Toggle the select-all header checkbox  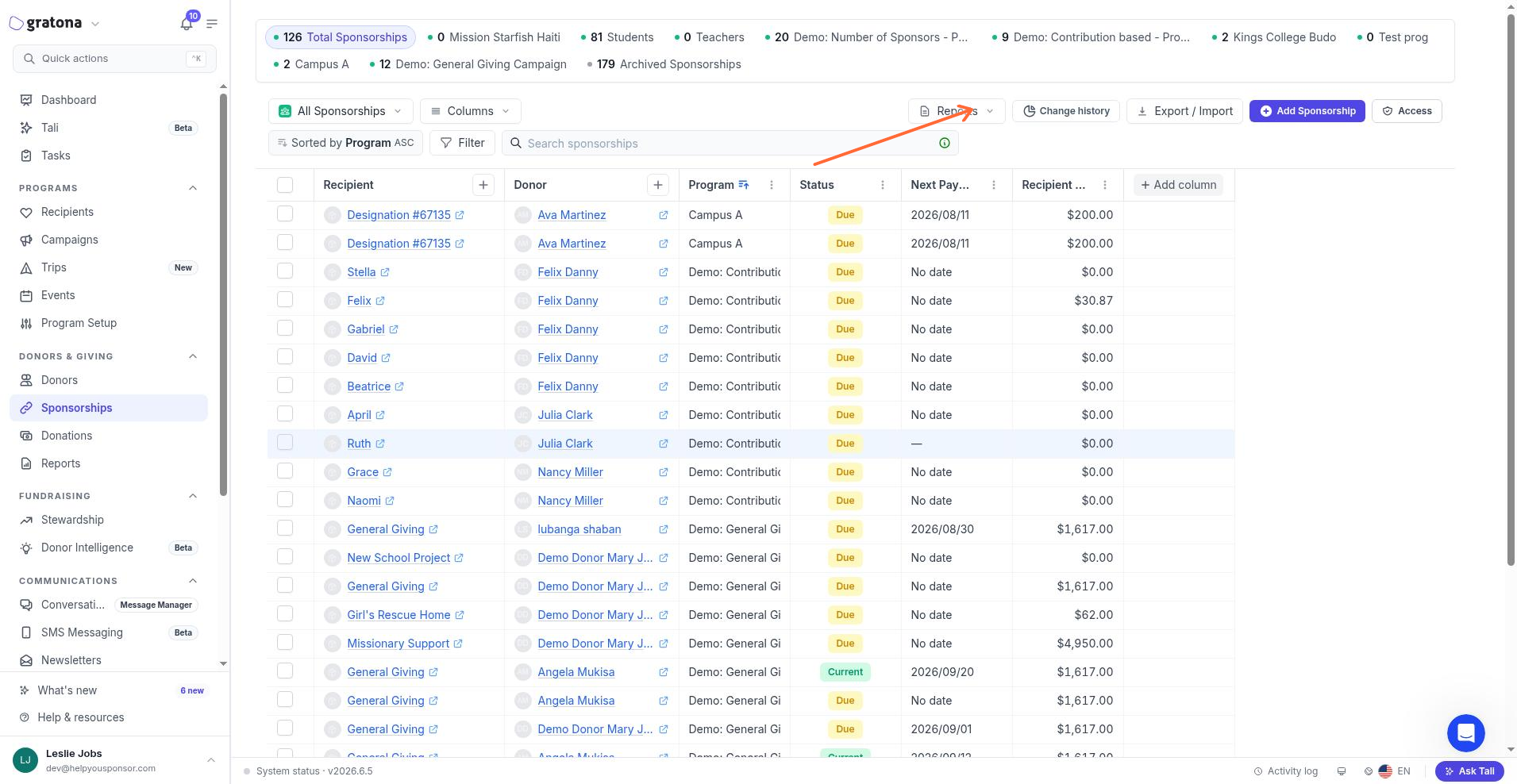coord(285,185)
